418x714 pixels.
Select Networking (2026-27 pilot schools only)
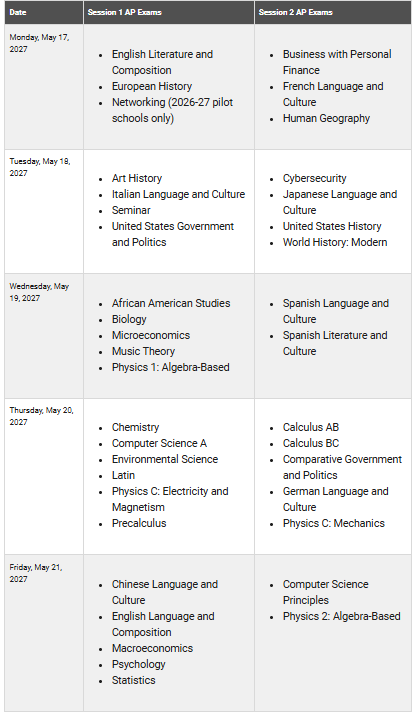pyautogui.click(x=172, y=110)
